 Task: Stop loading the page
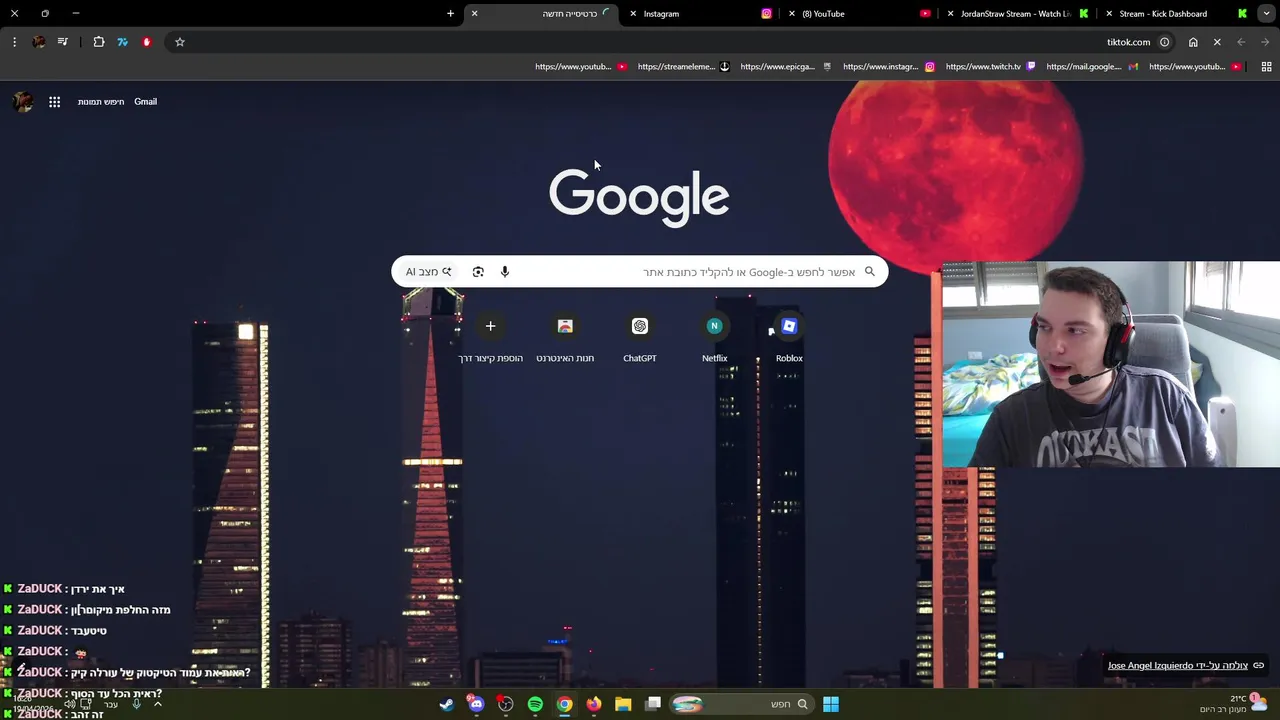tap(1217, 42)
